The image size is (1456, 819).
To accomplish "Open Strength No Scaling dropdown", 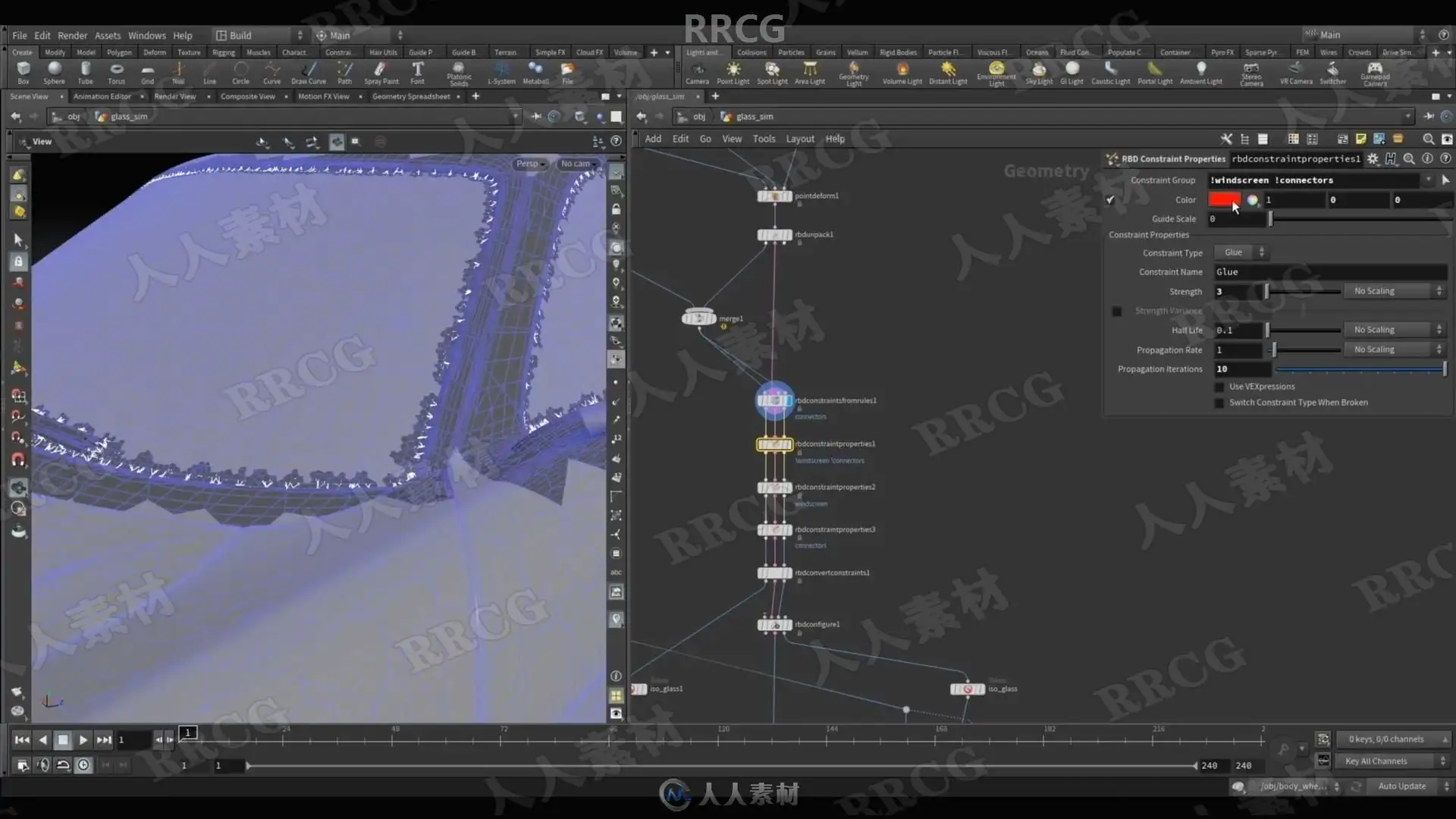I will [x=1396, y=291].
